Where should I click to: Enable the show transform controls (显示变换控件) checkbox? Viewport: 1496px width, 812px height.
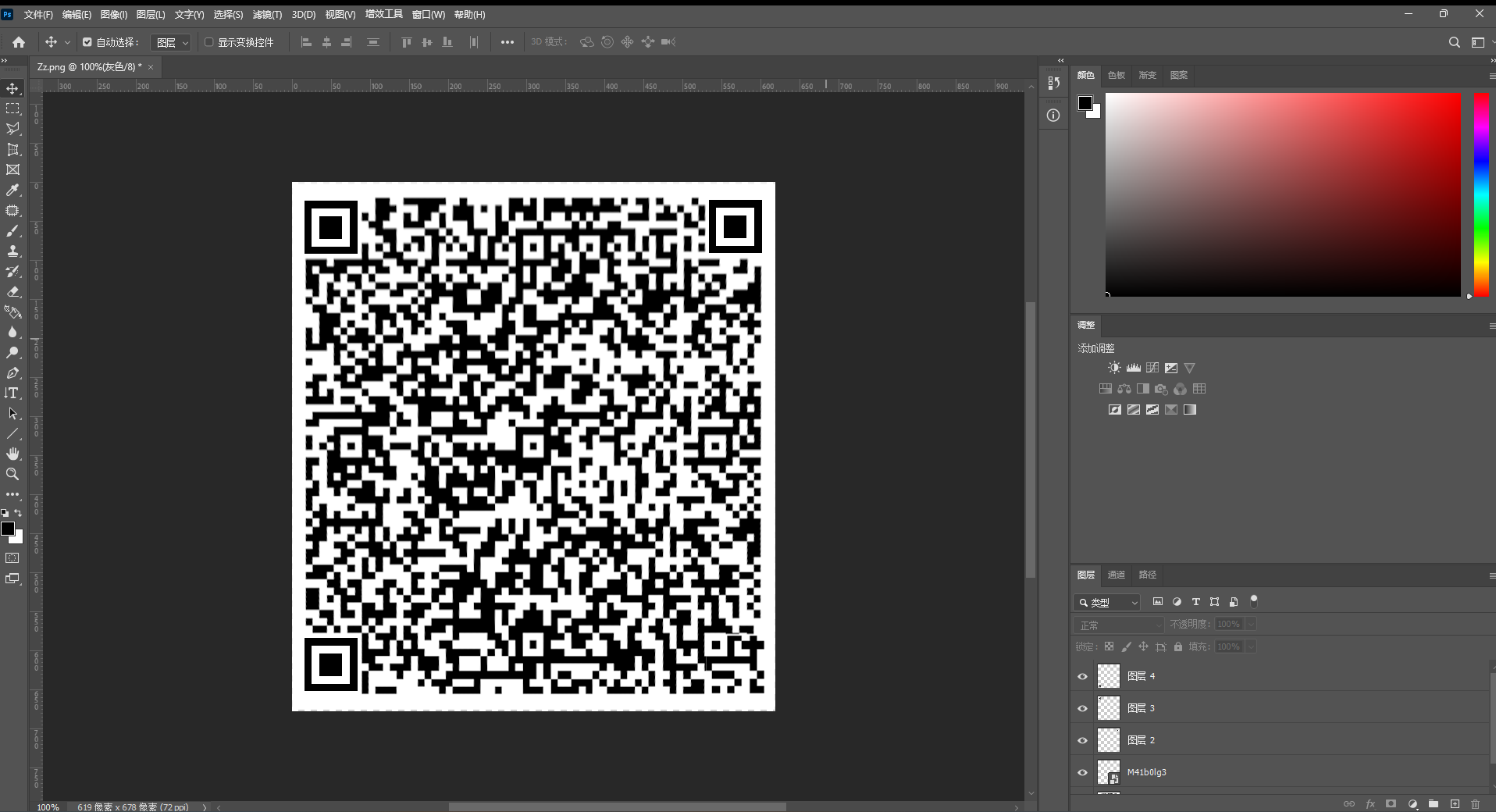coord(208,42)
